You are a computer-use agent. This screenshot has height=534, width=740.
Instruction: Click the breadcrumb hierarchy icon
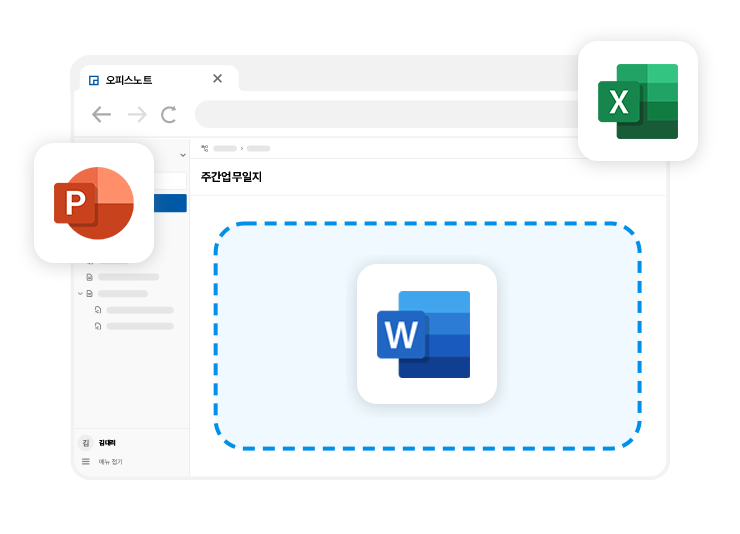205,148
